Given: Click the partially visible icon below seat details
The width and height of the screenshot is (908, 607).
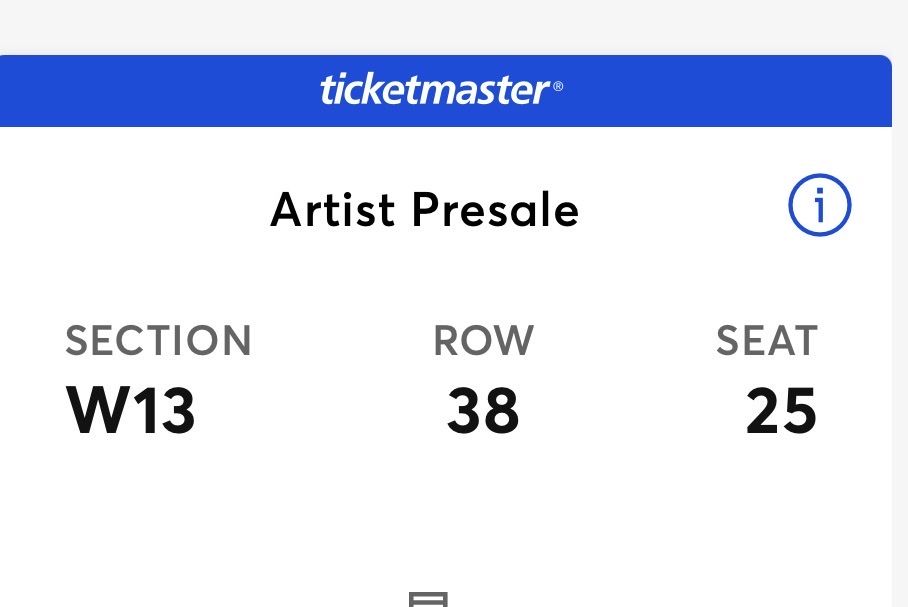Looking at the screenshot, I should click(427, 600).
